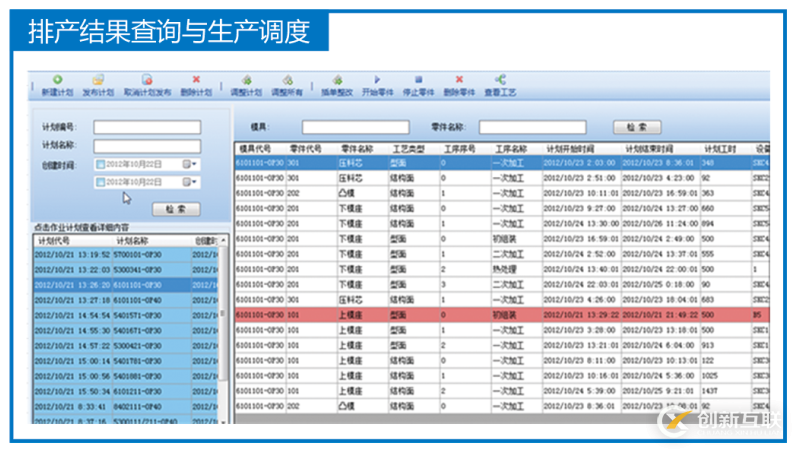Click the 上模座 row with 计划工时 122
This screenshot has width=792, height=450.
click(502, 361)
